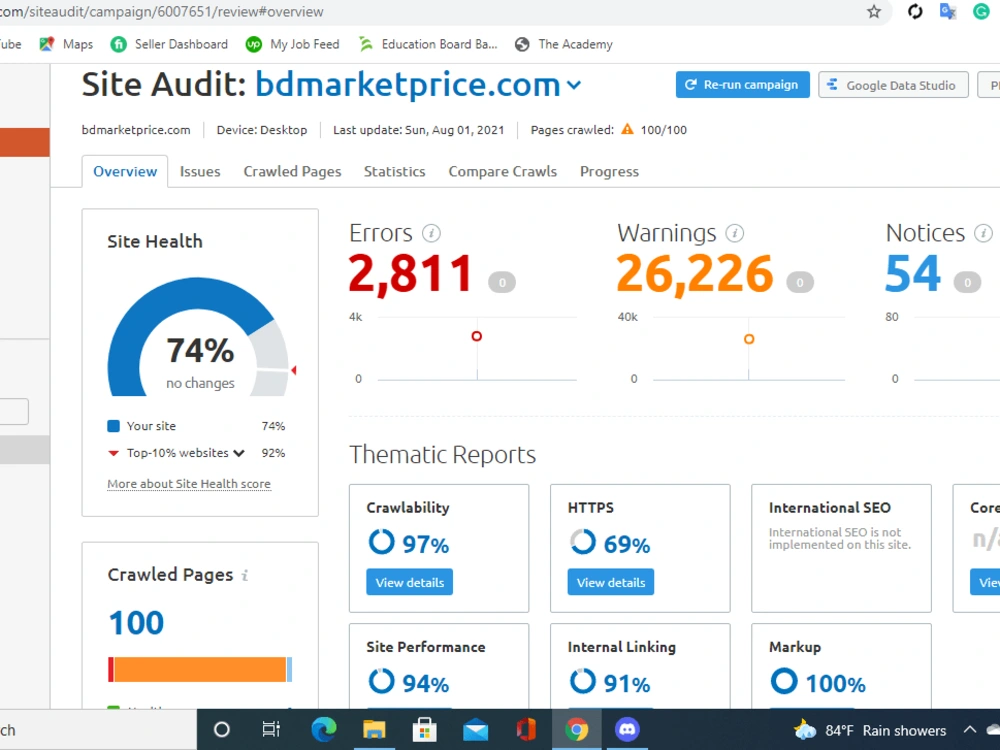Select the Overview tab
The height and width of the screenshot is (750, 1000).
click(x=125, y=172)
